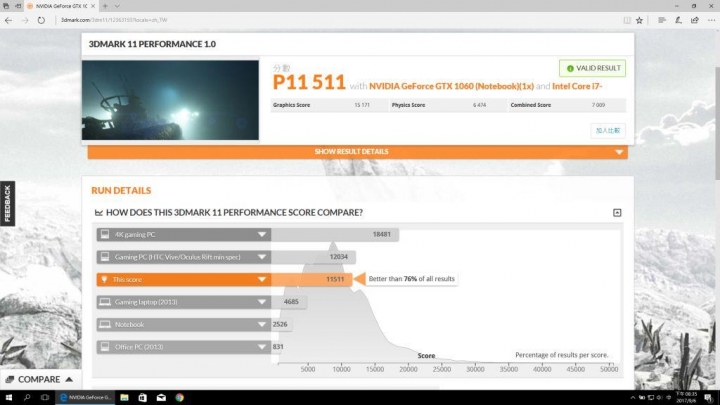Expand the 4K gaming PC row dropdown
Screen dimensions: 720x405
point(262,235)
